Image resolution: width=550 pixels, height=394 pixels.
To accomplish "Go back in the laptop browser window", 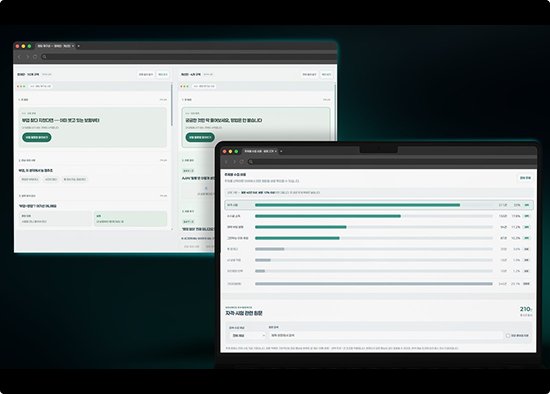I will click(226, 162).
